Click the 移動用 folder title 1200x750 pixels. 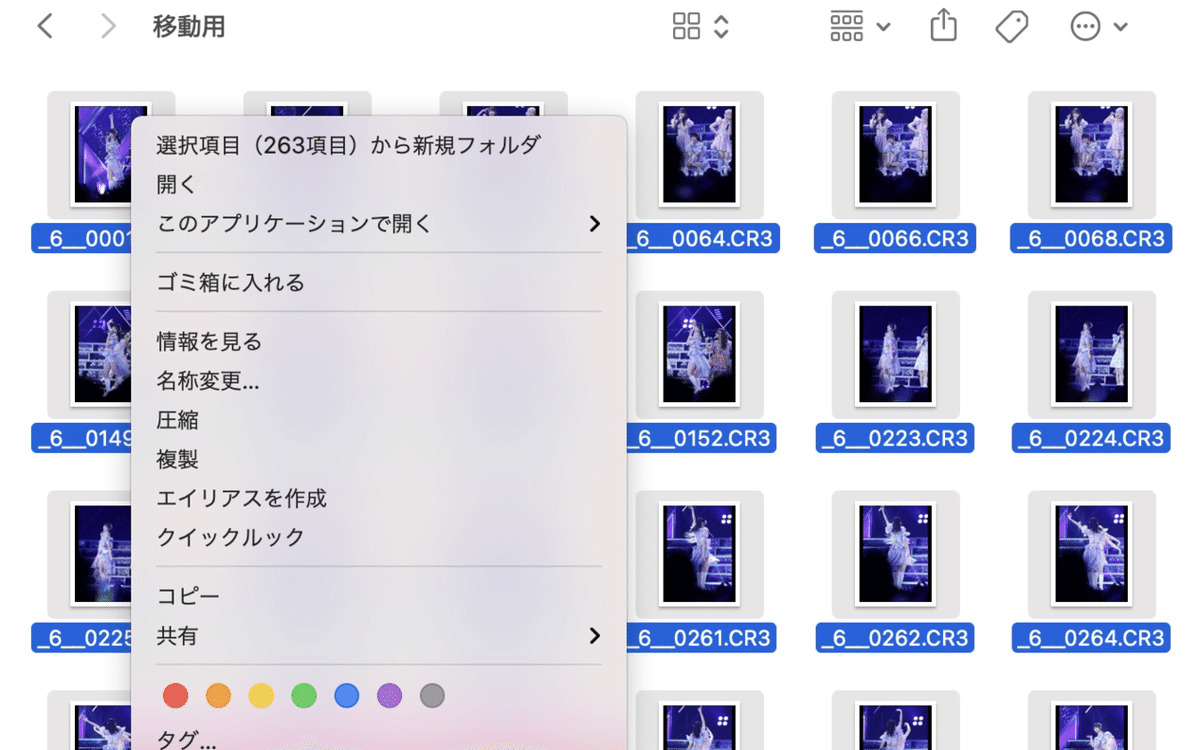tap(189, 27)
